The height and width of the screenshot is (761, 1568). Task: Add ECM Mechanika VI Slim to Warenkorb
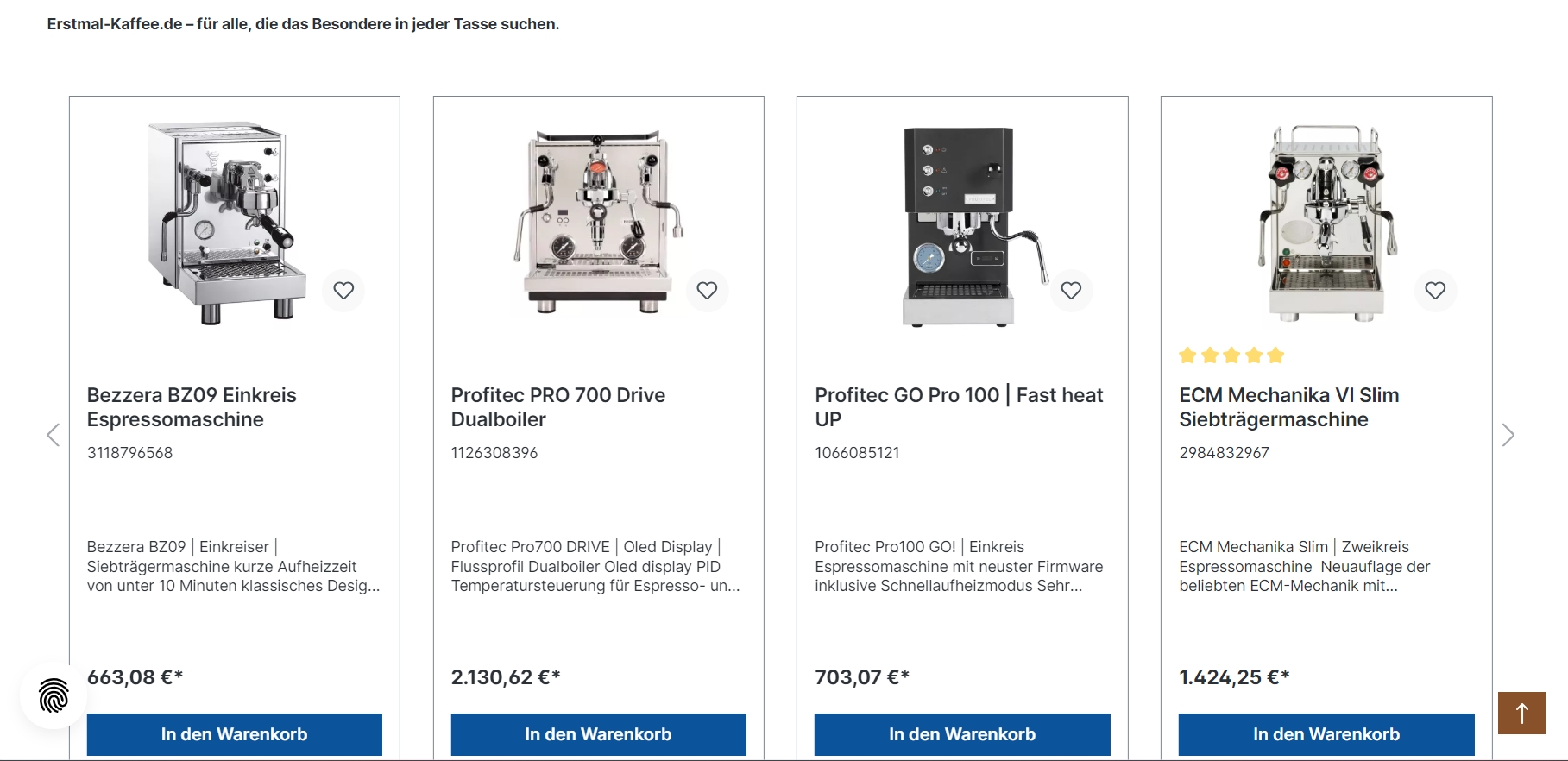tap(1326, 734)
